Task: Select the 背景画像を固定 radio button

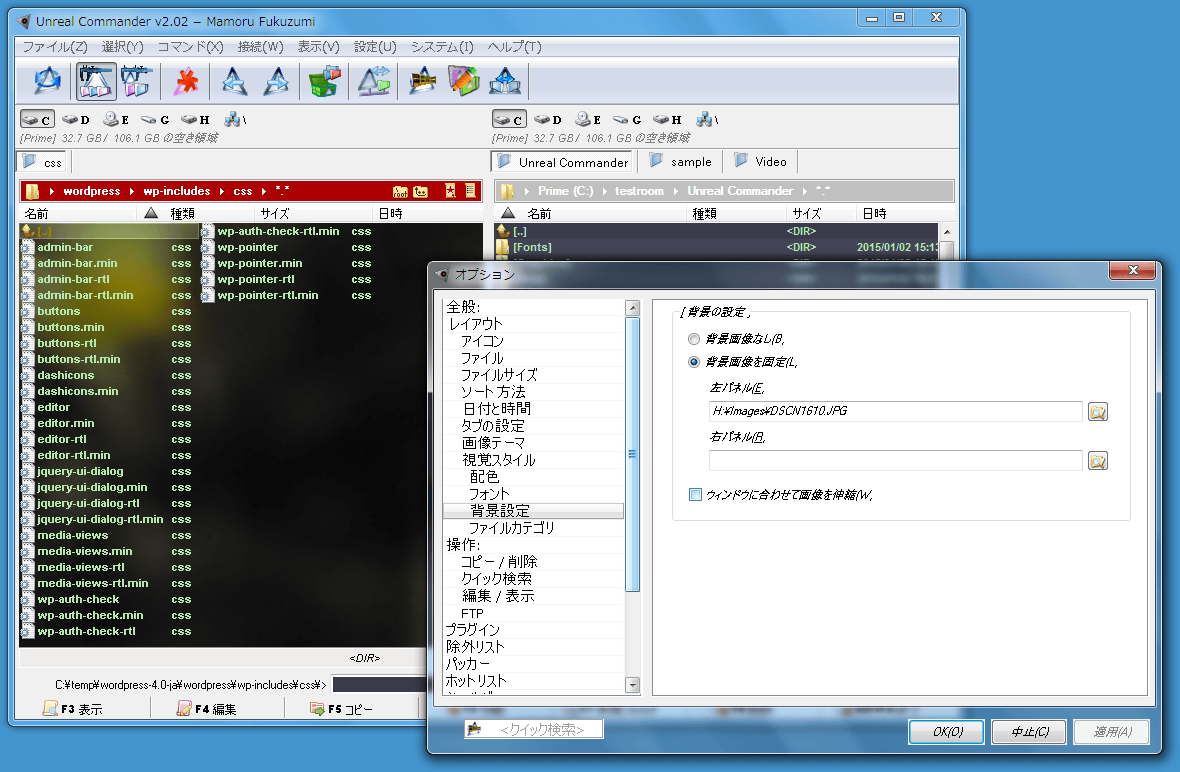Action: click(x=694, y=362)
